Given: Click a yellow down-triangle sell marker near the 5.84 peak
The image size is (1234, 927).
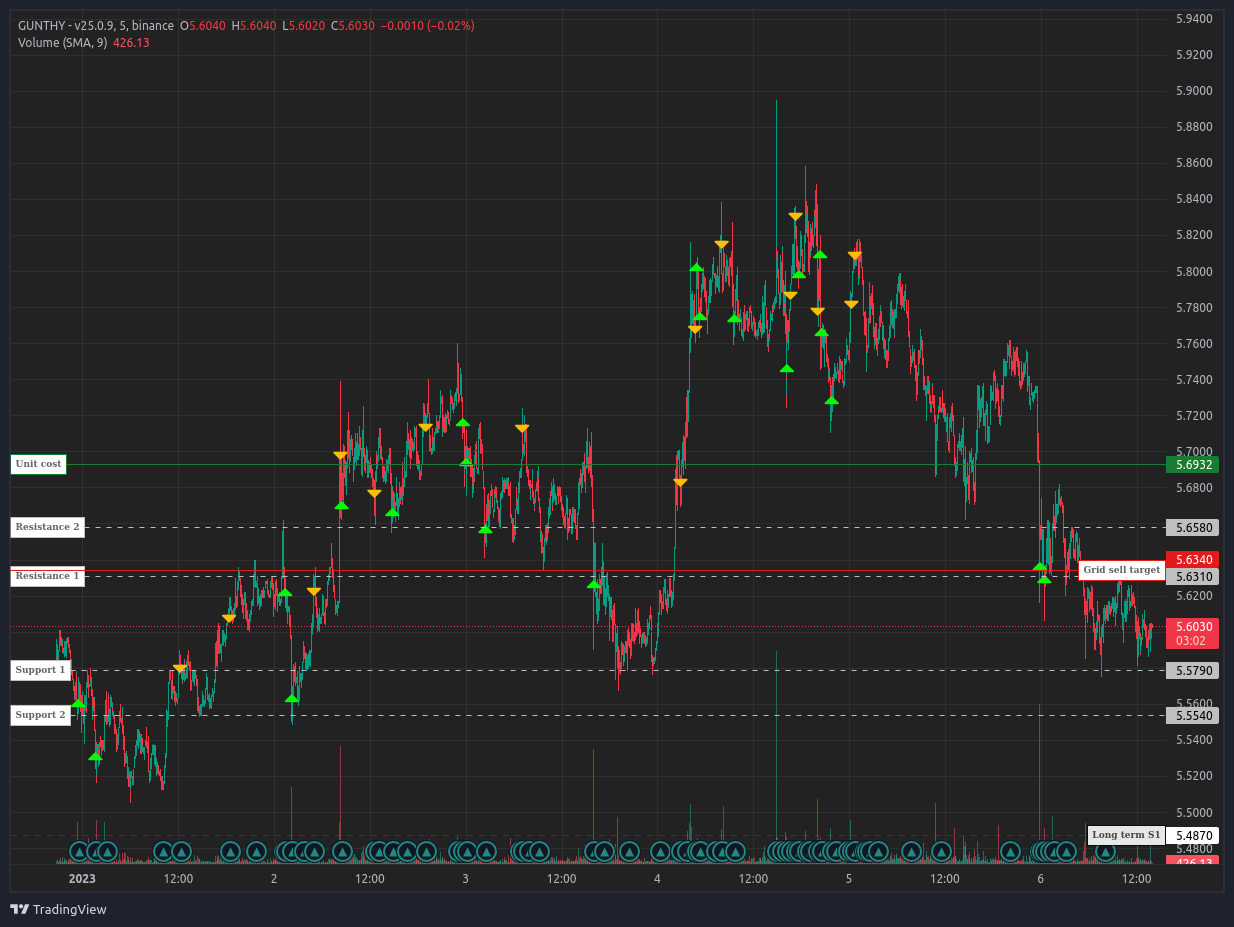Looking at the screenshot, I should tap(793, 214).
